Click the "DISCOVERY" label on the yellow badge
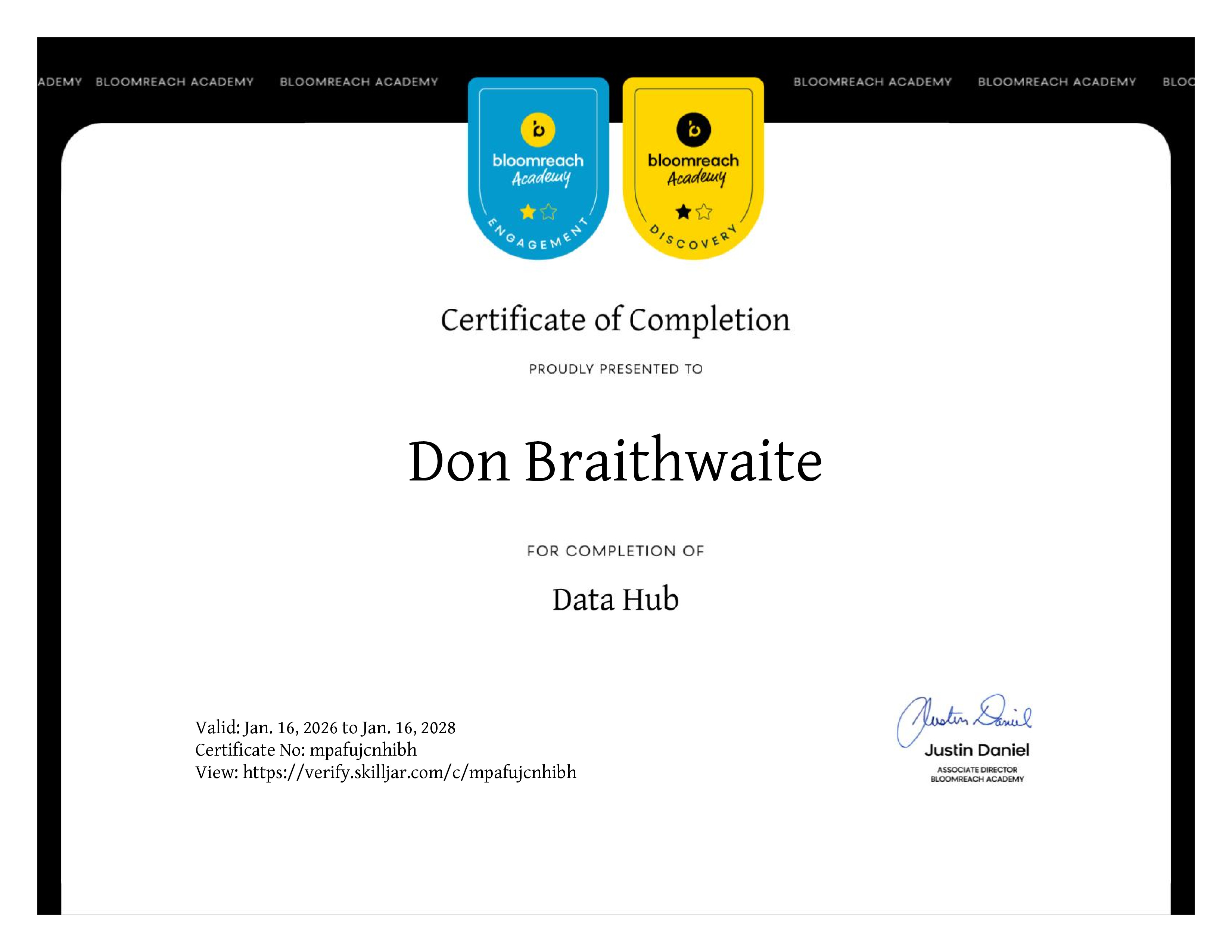Viewport: 1232px width, 952px height. 693,237
